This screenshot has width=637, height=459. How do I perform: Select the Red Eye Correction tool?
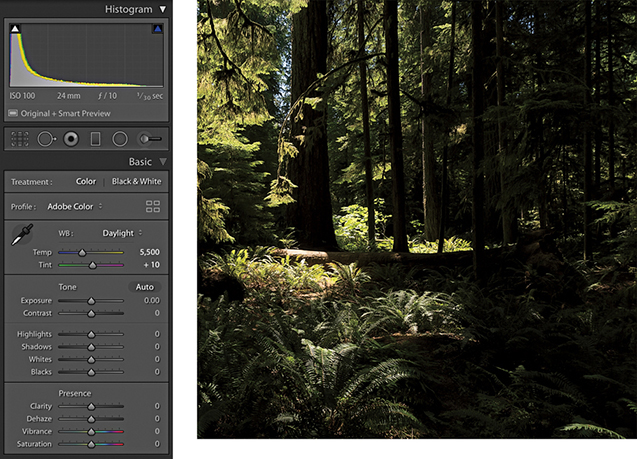tap(71, 140)
